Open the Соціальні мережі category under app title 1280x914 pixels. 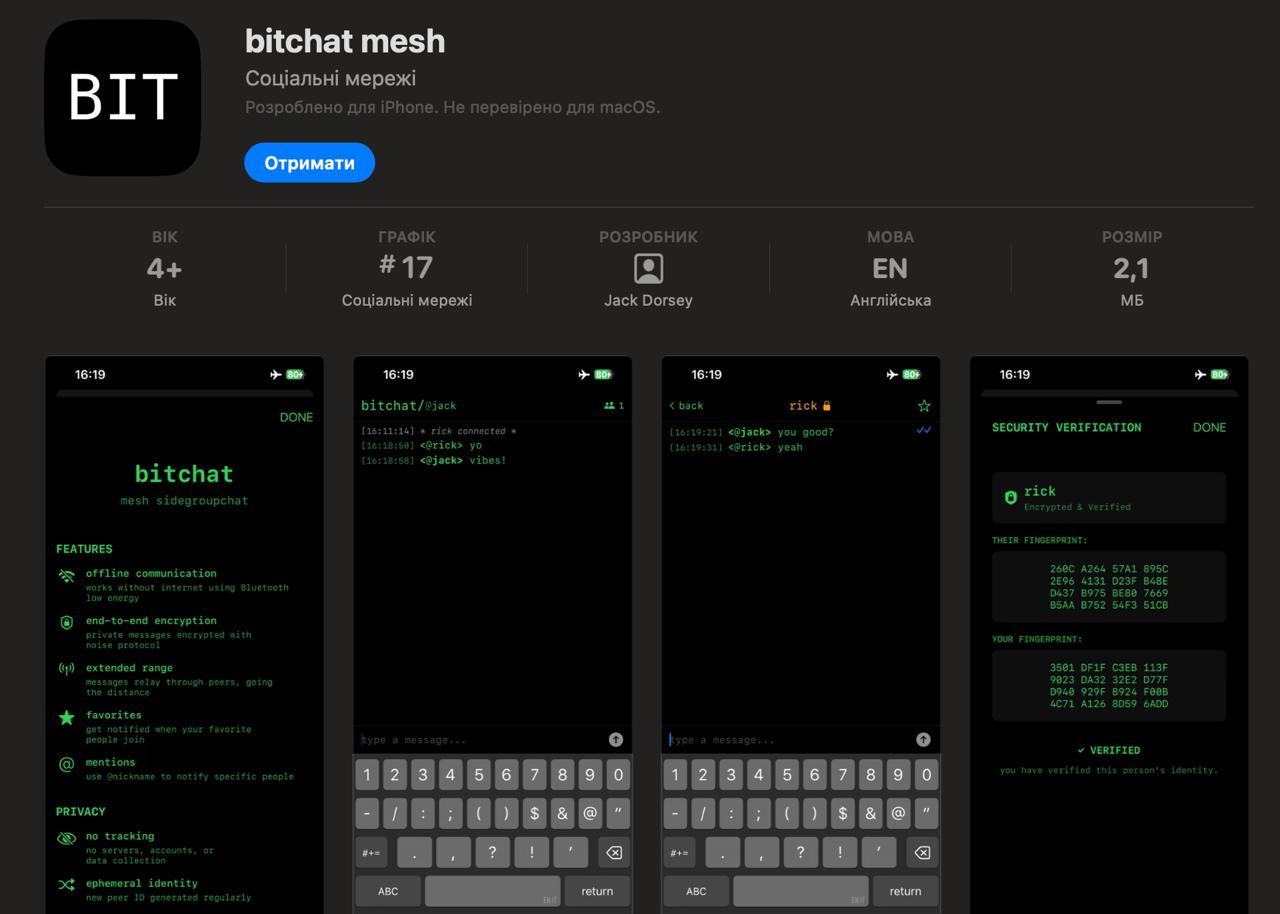pyautogui.click(x=330, y=78)
